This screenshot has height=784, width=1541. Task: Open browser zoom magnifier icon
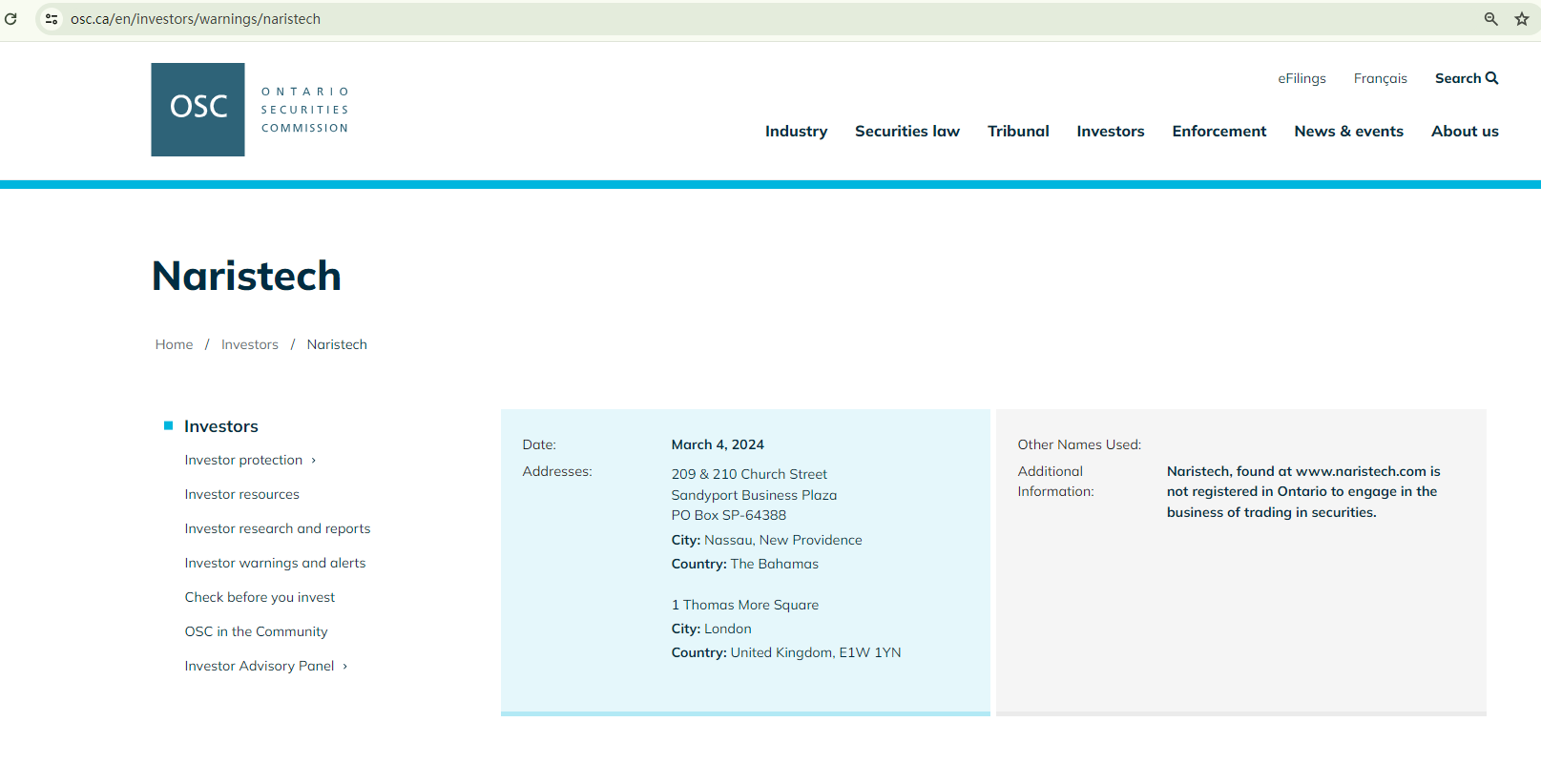coord(1490,19)
